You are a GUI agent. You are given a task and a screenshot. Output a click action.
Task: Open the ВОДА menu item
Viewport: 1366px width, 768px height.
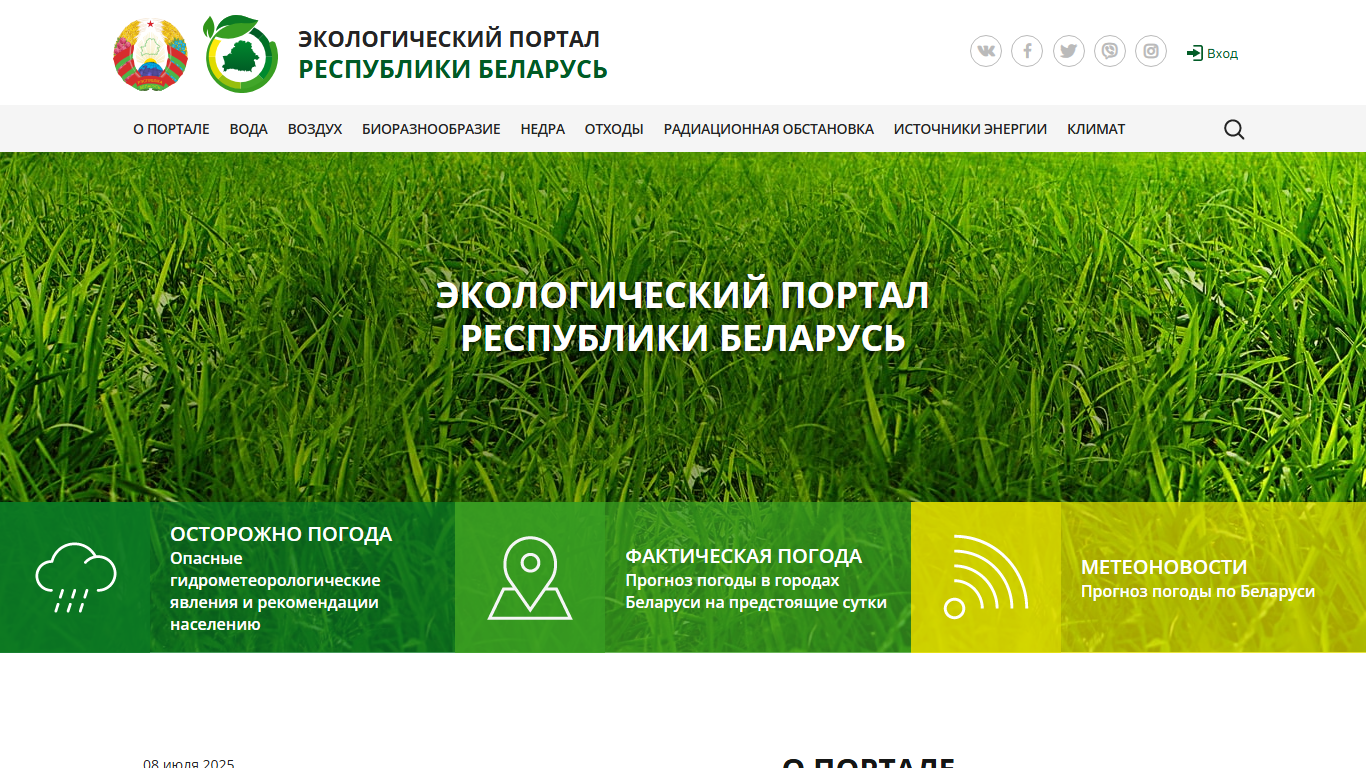[249, 129]
